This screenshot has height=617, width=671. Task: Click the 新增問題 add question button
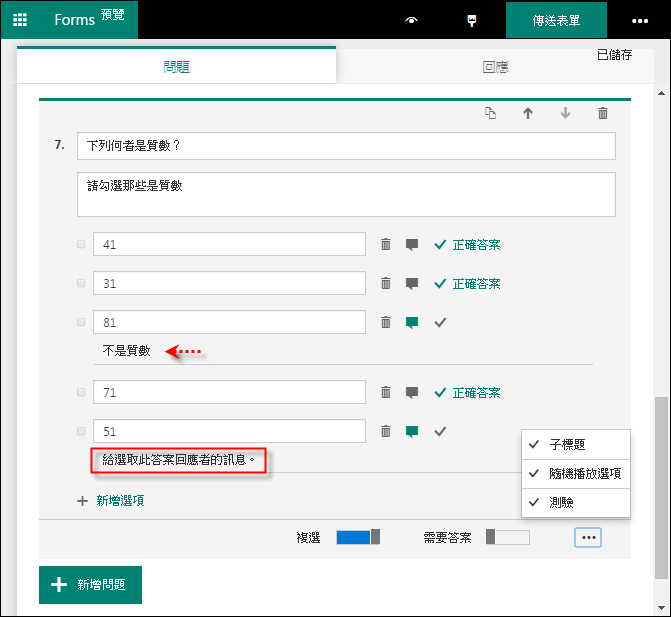(x=90, y=584)
